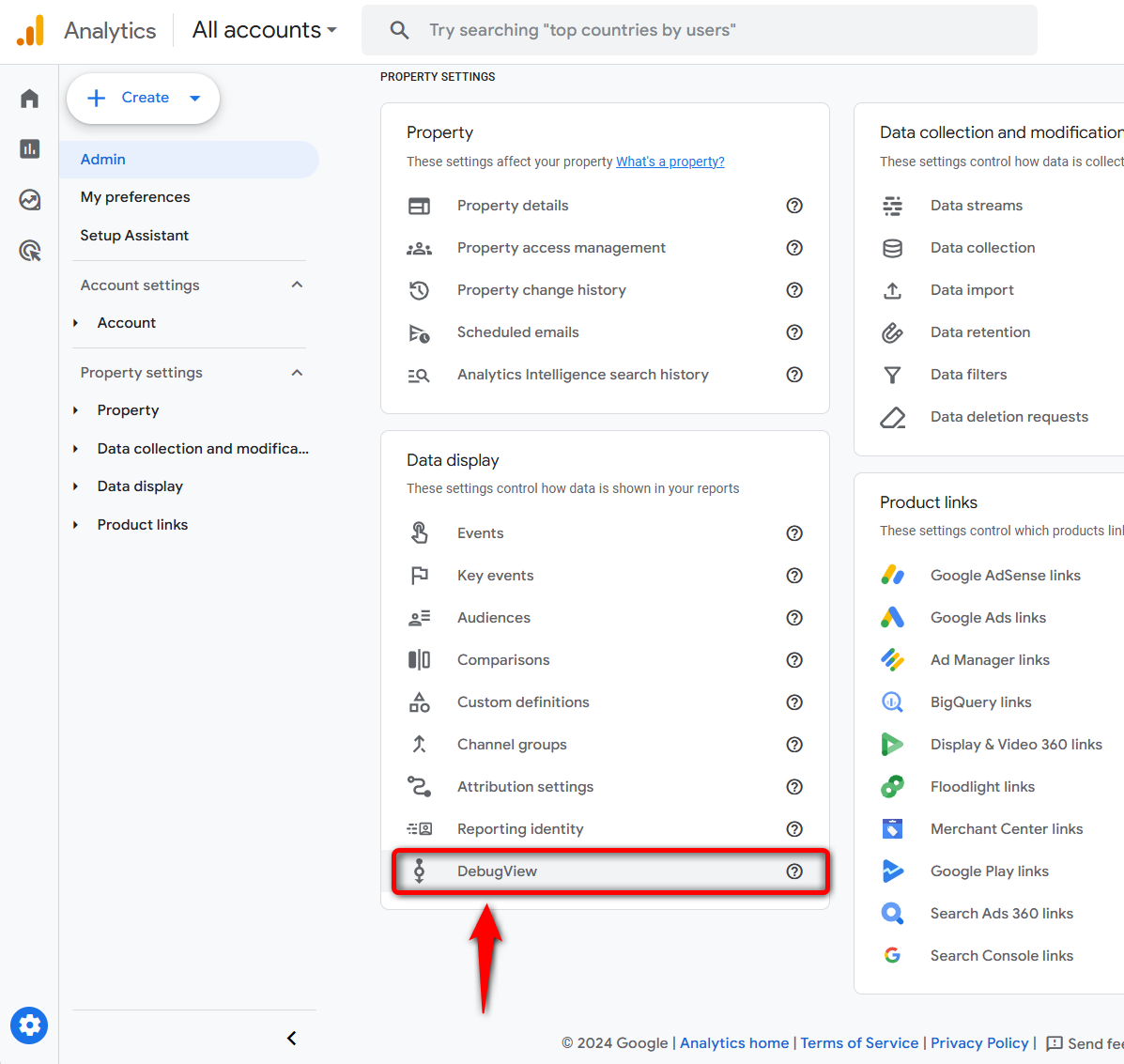Open the Explore icon in left rail

(x=29, y=200)
